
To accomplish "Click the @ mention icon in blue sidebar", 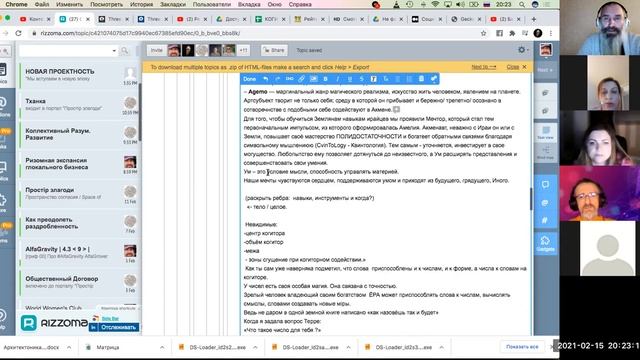I will coord(545,203).
